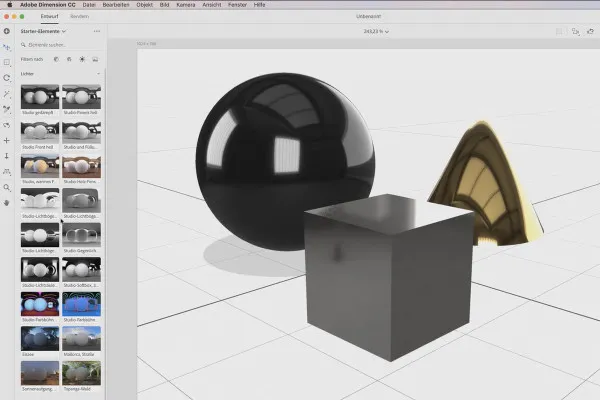Apply the Studio Holz Fens. light

click(82, 166)
